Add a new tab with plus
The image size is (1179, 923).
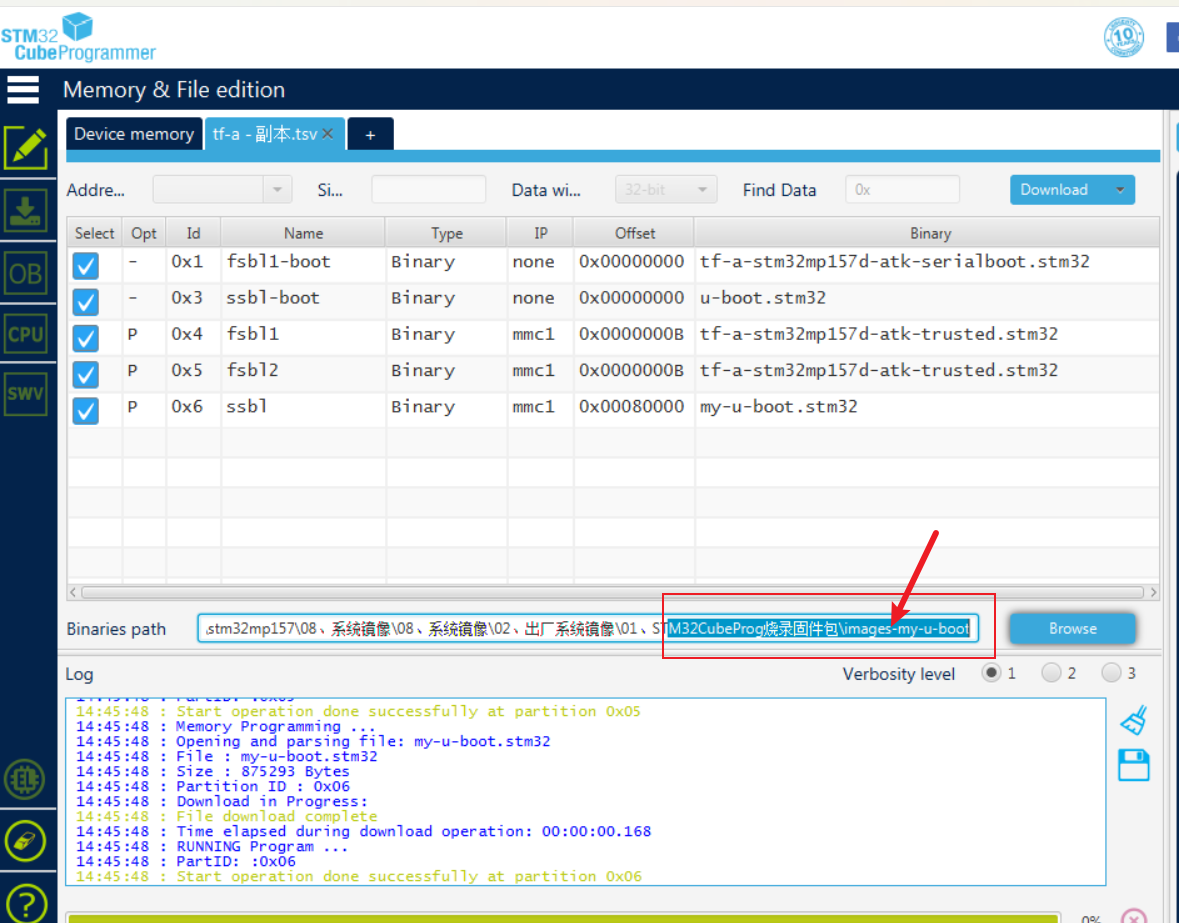(x=370, y=135)
